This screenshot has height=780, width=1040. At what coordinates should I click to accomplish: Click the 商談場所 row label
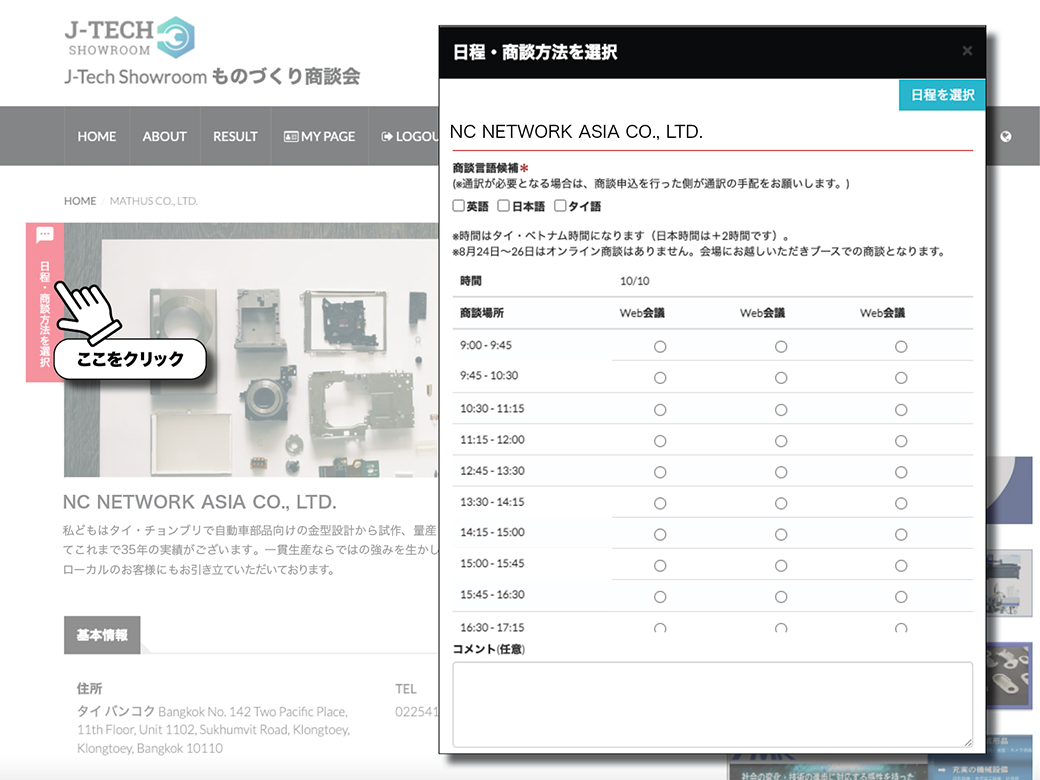482,313
